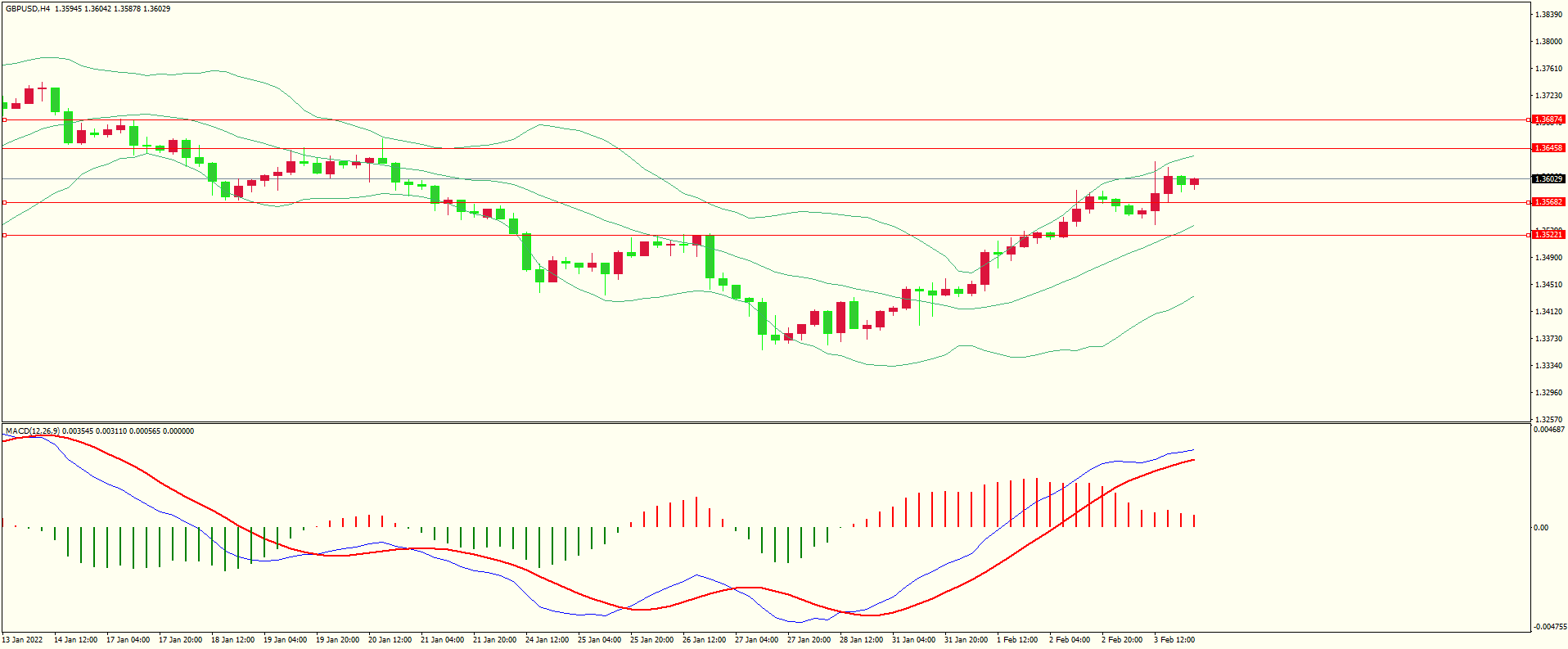Click the 1.33340 value on price scale
The height and width of the screenshot is (649, 1568).
(x=1548, y=366)
